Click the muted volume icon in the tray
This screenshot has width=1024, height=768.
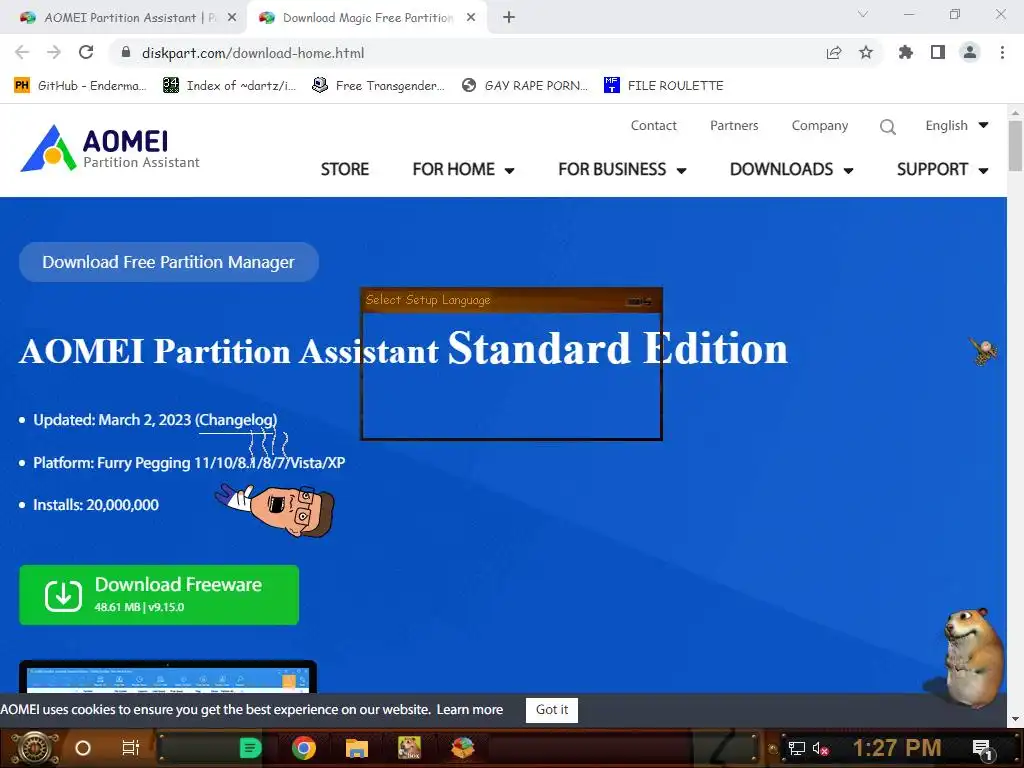pyautogui.click(x=820, y=749)
